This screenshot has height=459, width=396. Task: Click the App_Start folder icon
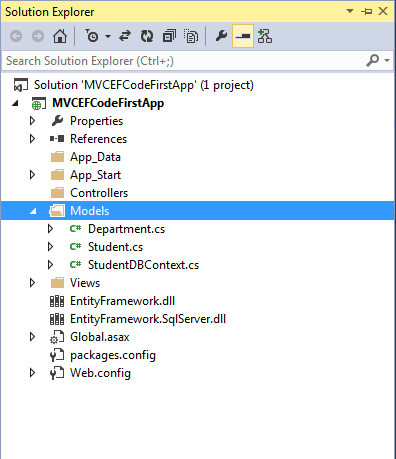coord(57,175)
